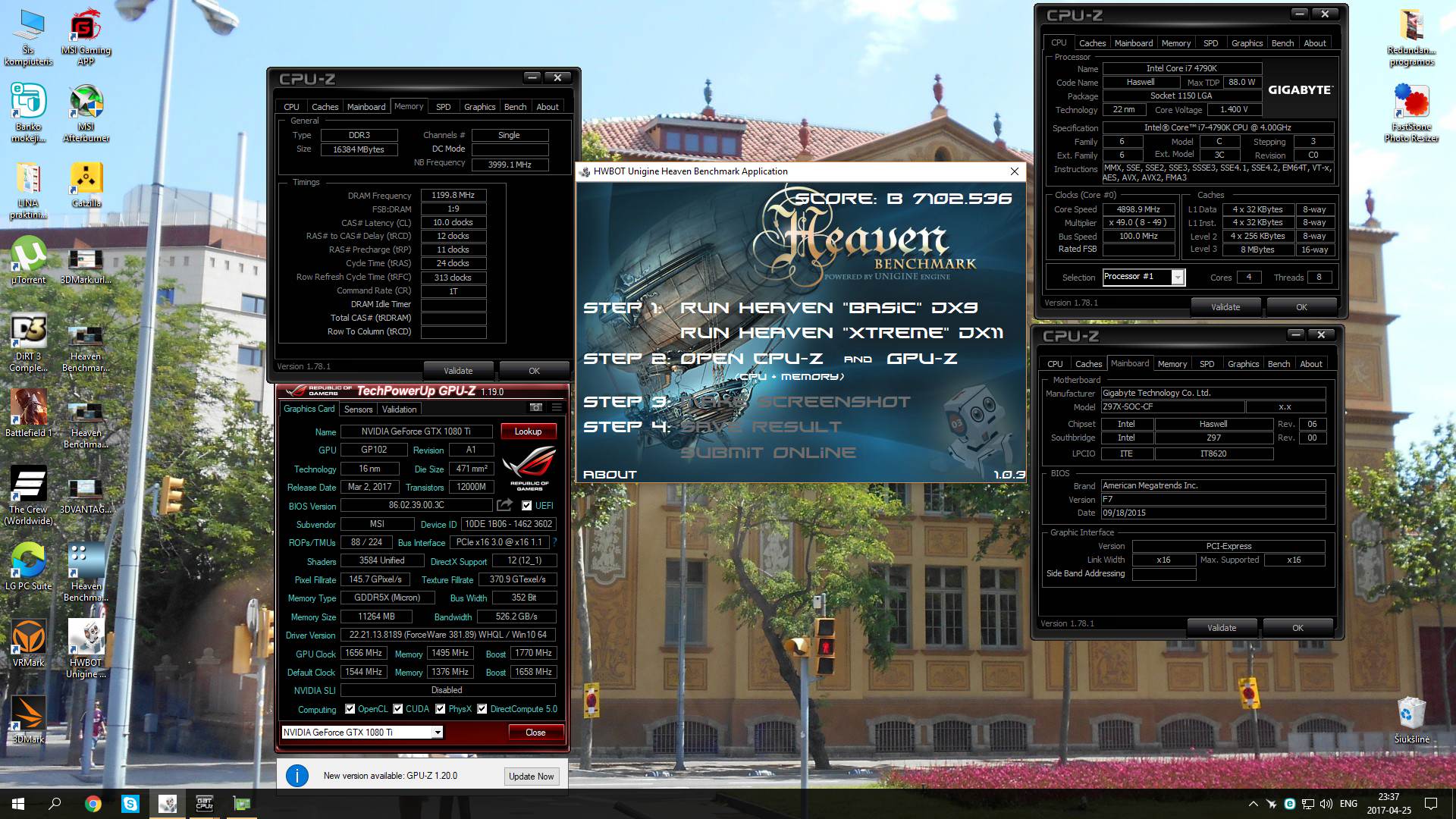
Task: Toggle UEFI checkbox in GPU-Z
Action: [526, 506]
